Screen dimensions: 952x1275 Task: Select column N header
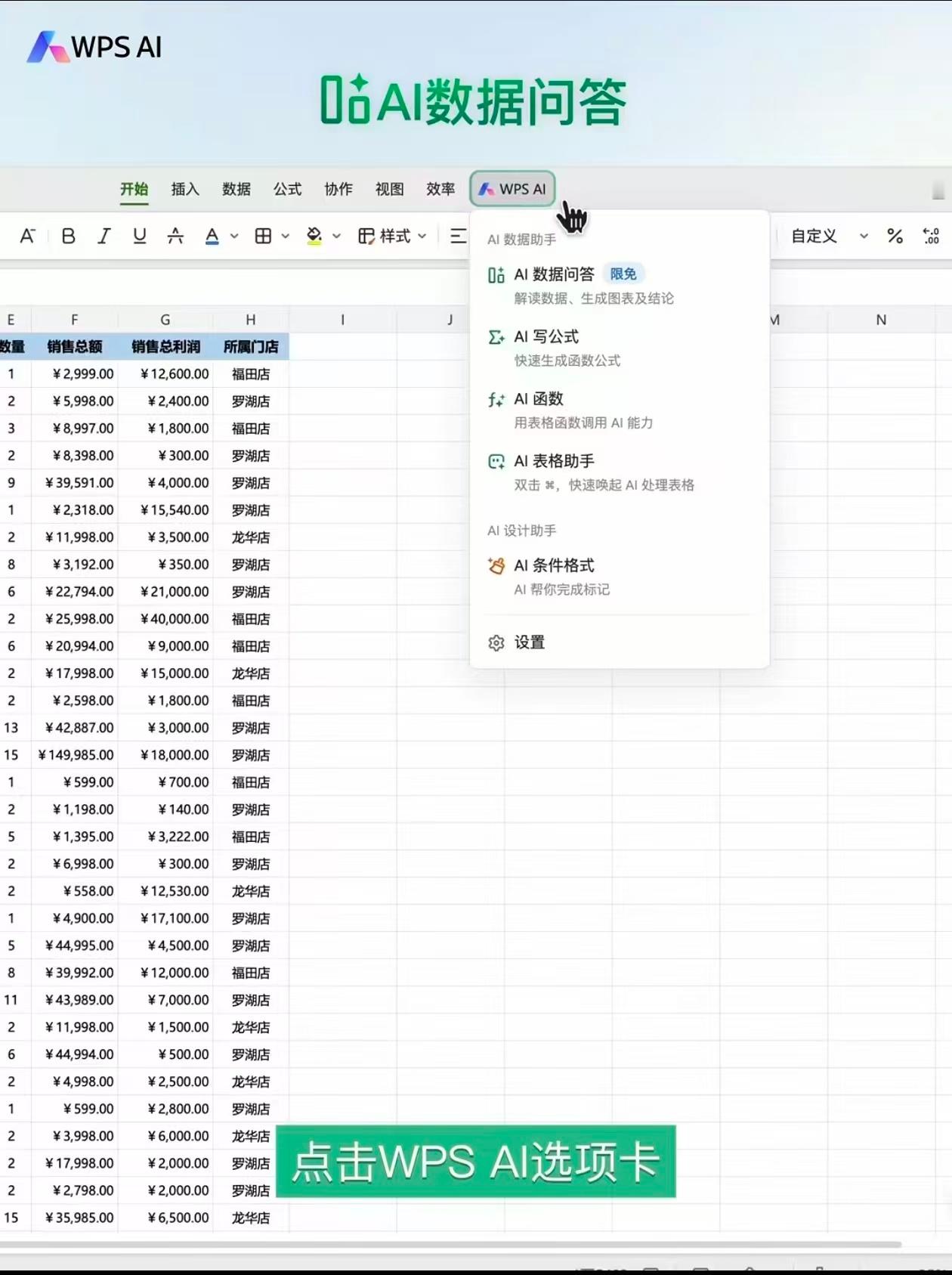881,320
